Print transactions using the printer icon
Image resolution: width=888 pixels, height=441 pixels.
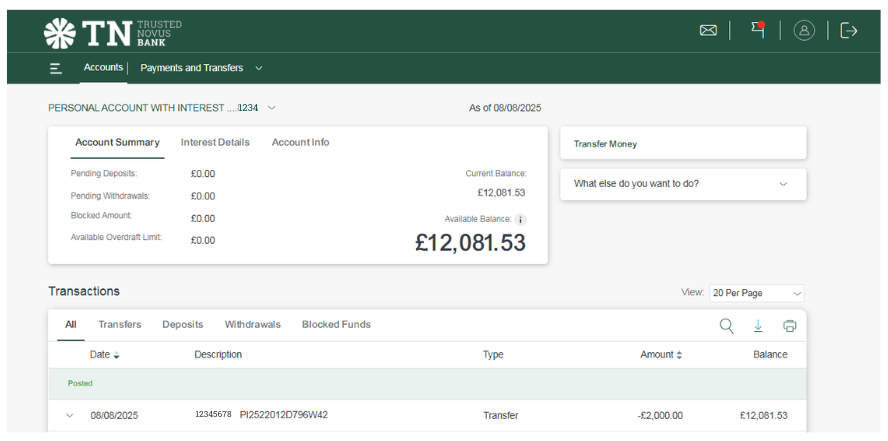790,325
